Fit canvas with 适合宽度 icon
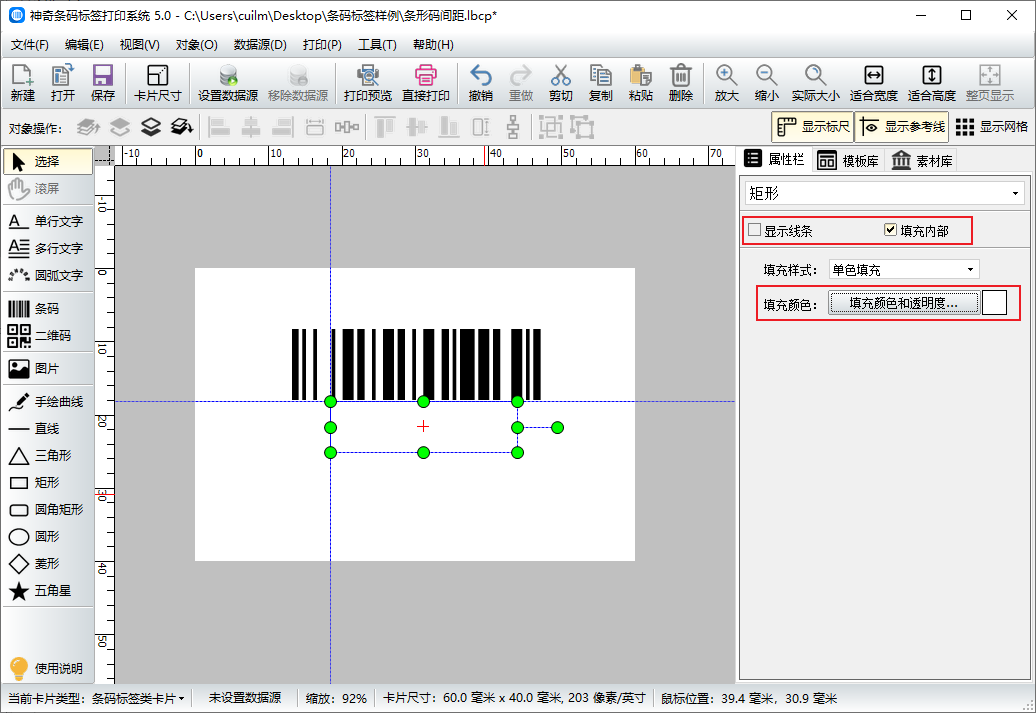1036x713 pixels. pos(873,83)
